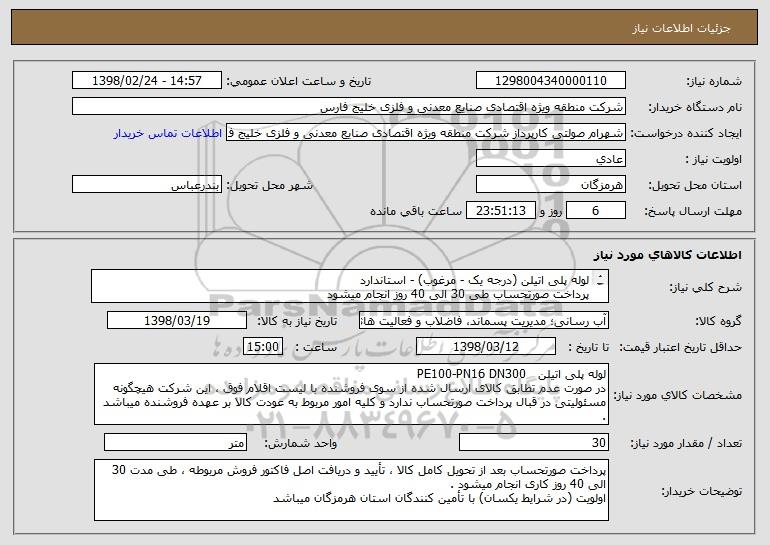Click label مشخصات کالای مورد نیاز
The image size is (770, 545).
click(678, 395)
